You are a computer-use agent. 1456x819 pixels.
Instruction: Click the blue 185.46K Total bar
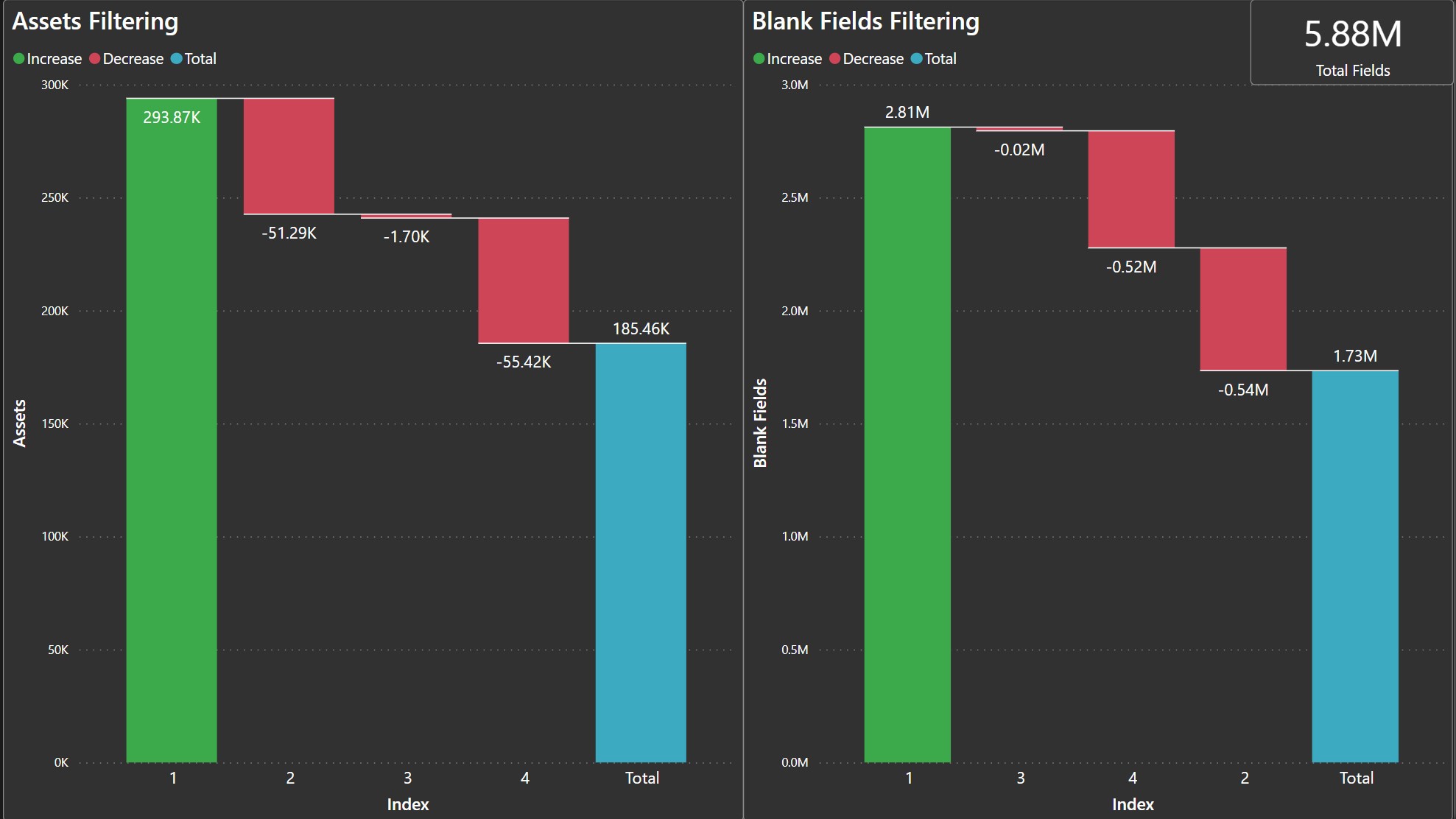pyautogui.click(x=641, y=552)
